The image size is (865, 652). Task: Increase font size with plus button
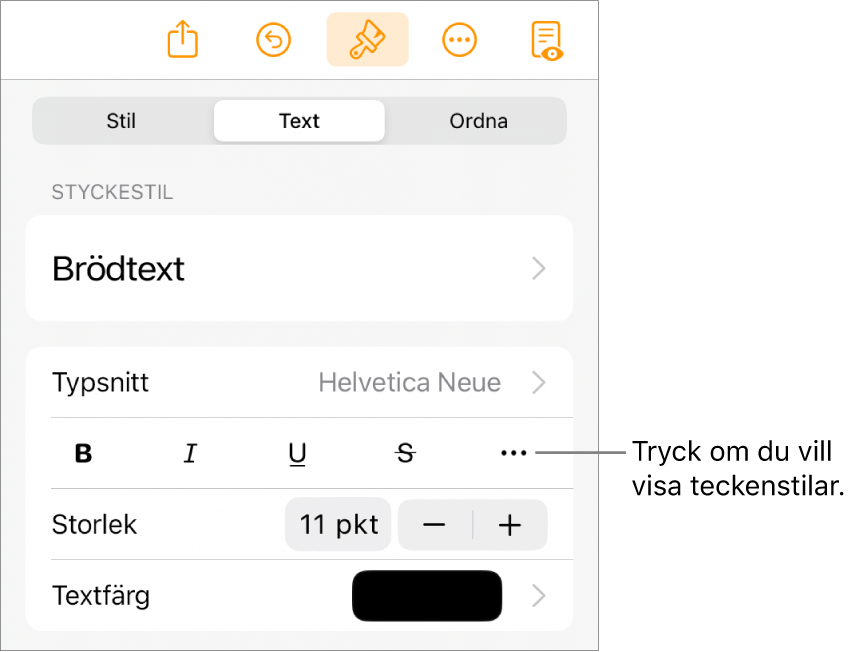[x=510, y=525]
